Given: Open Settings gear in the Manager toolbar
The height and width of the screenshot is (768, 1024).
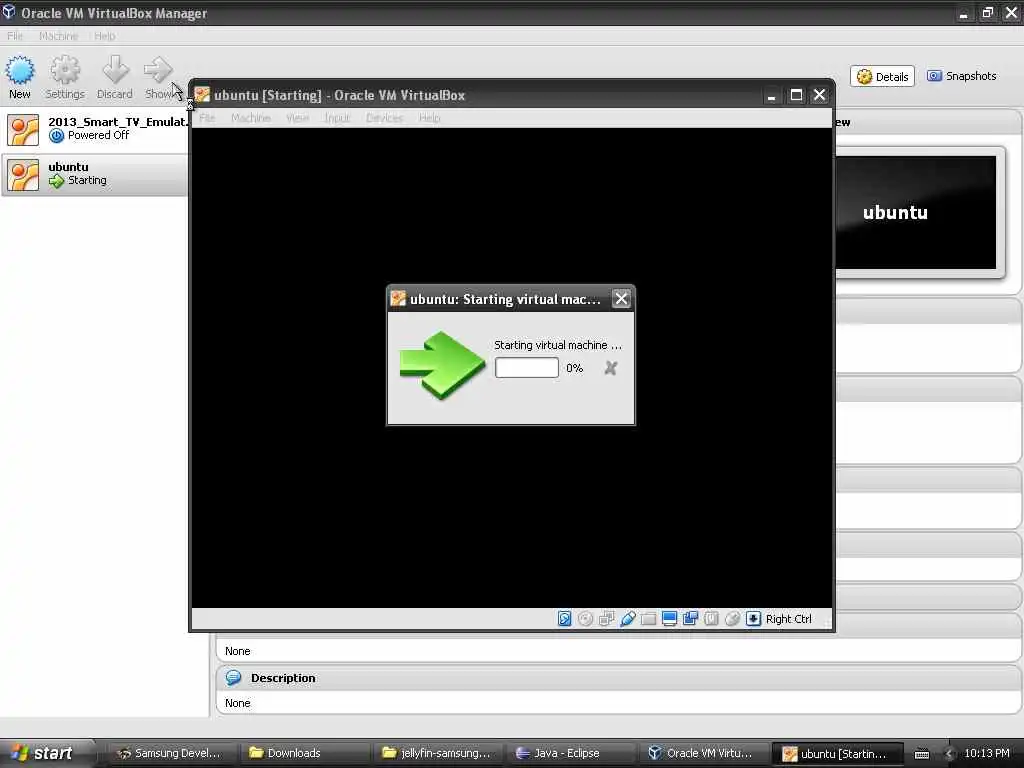Looking at the screenshot, I should tap(65, 70).
